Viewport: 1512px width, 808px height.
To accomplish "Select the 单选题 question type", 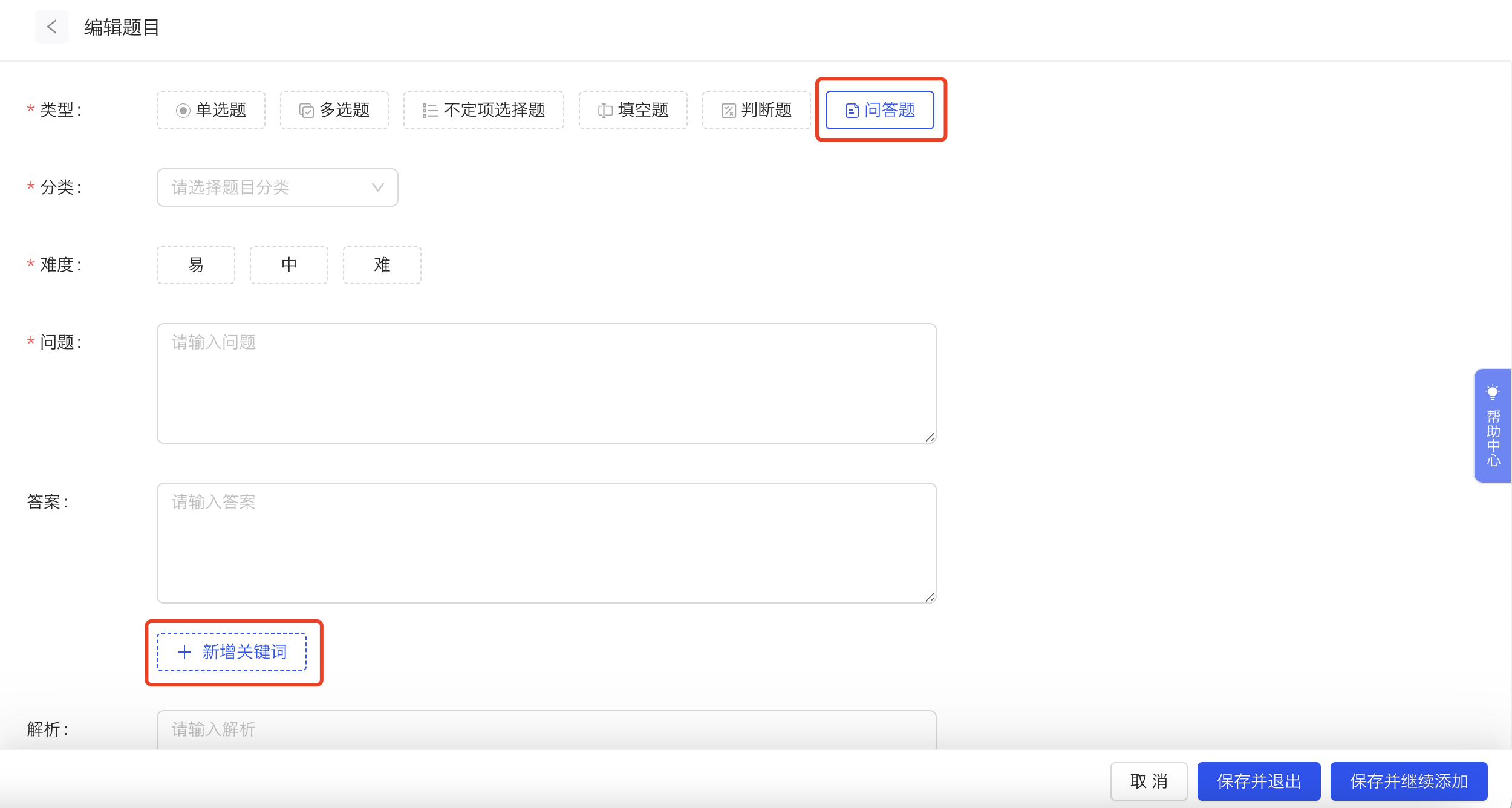I will tap(211, 110).
